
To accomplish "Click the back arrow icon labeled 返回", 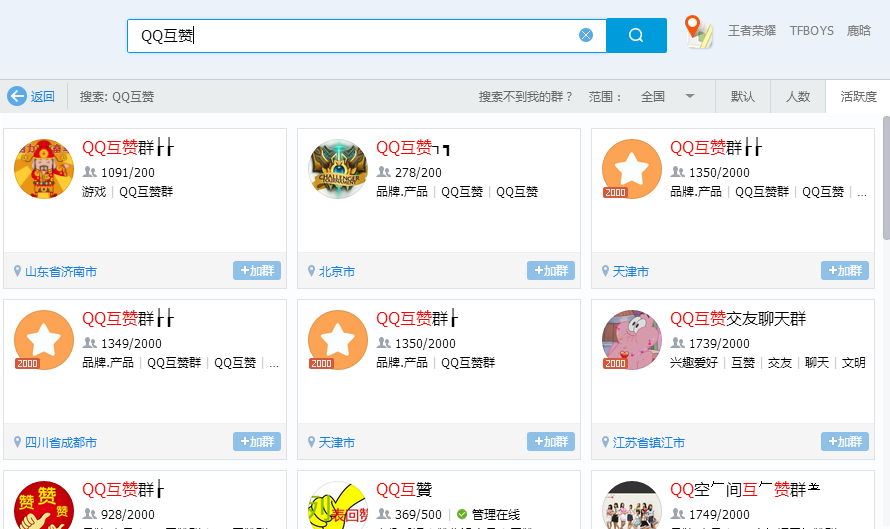I will [x=17, y=96].
